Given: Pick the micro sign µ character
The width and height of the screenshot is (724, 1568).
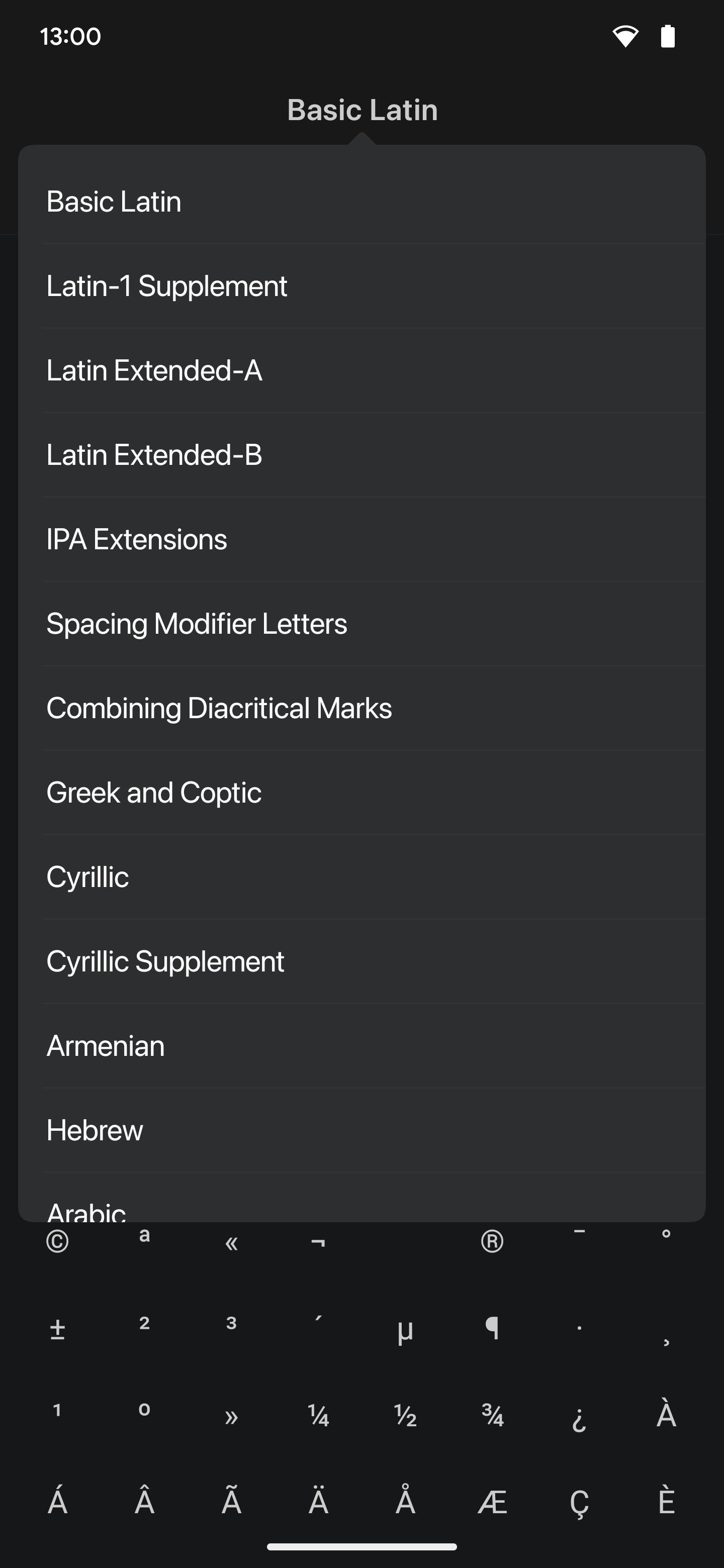Looking at the screenshot, I should [x=406, y=1331].
